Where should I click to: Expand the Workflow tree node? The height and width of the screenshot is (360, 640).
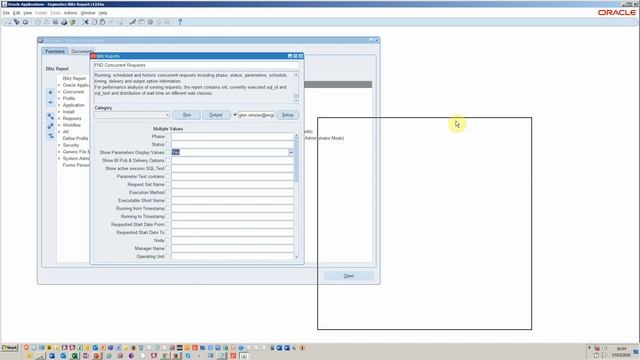[59, 125]
